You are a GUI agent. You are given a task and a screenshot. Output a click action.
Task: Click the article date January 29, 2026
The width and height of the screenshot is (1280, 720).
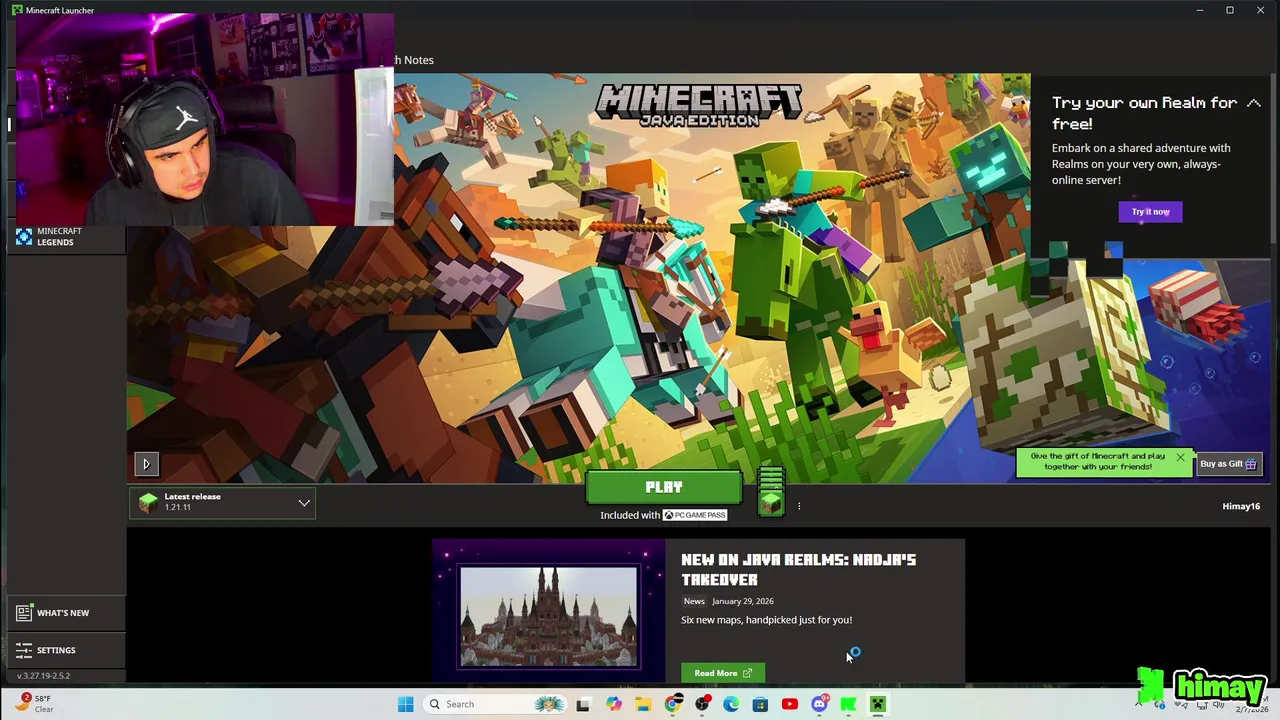pos(743,601)
